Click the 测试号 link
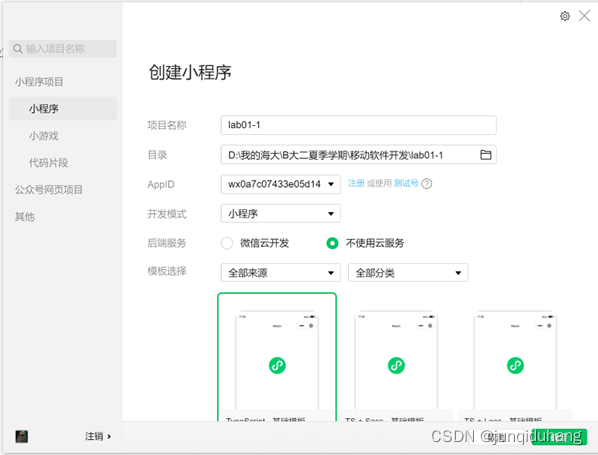This screenshot has width=598, height=455. point(406,183)
